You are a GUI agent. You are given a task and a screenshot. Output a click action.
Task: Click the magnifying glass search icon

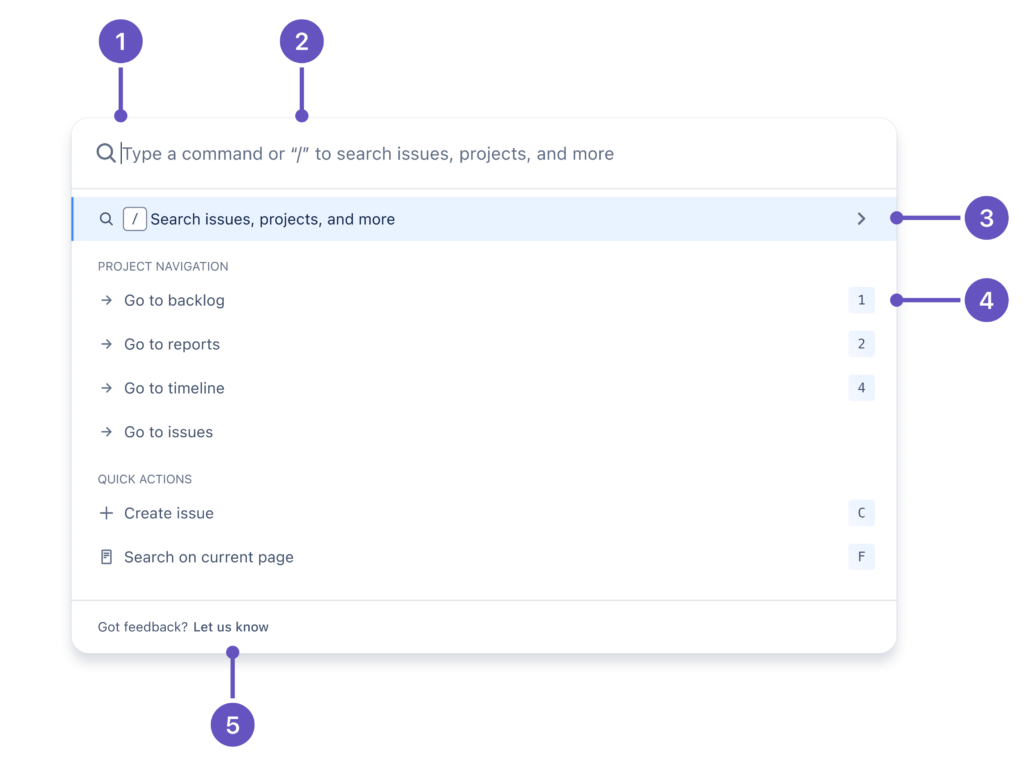(106, 153)
